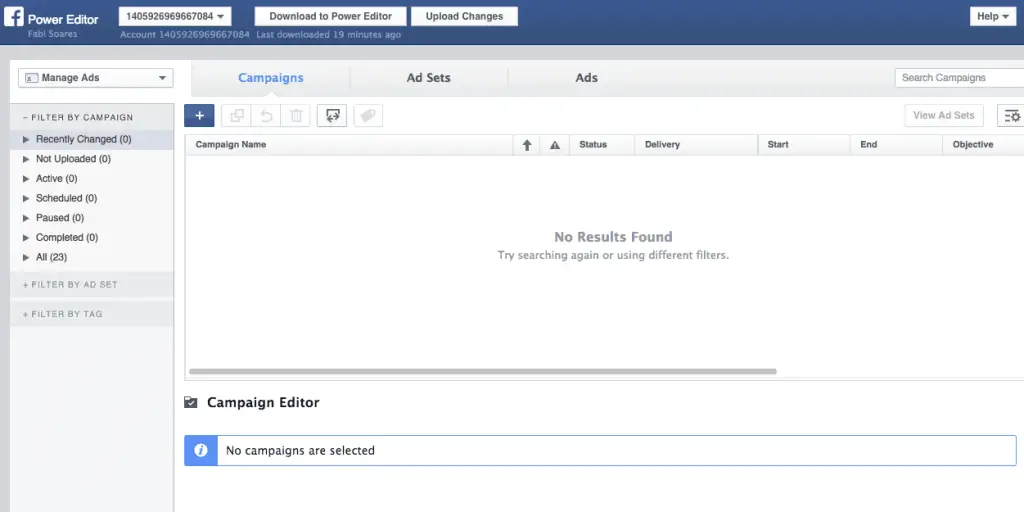Click the Campaign Editor folder icon
Image resolution: width=1024 pixels, height=512 pixels.
[x=191, y=402]
